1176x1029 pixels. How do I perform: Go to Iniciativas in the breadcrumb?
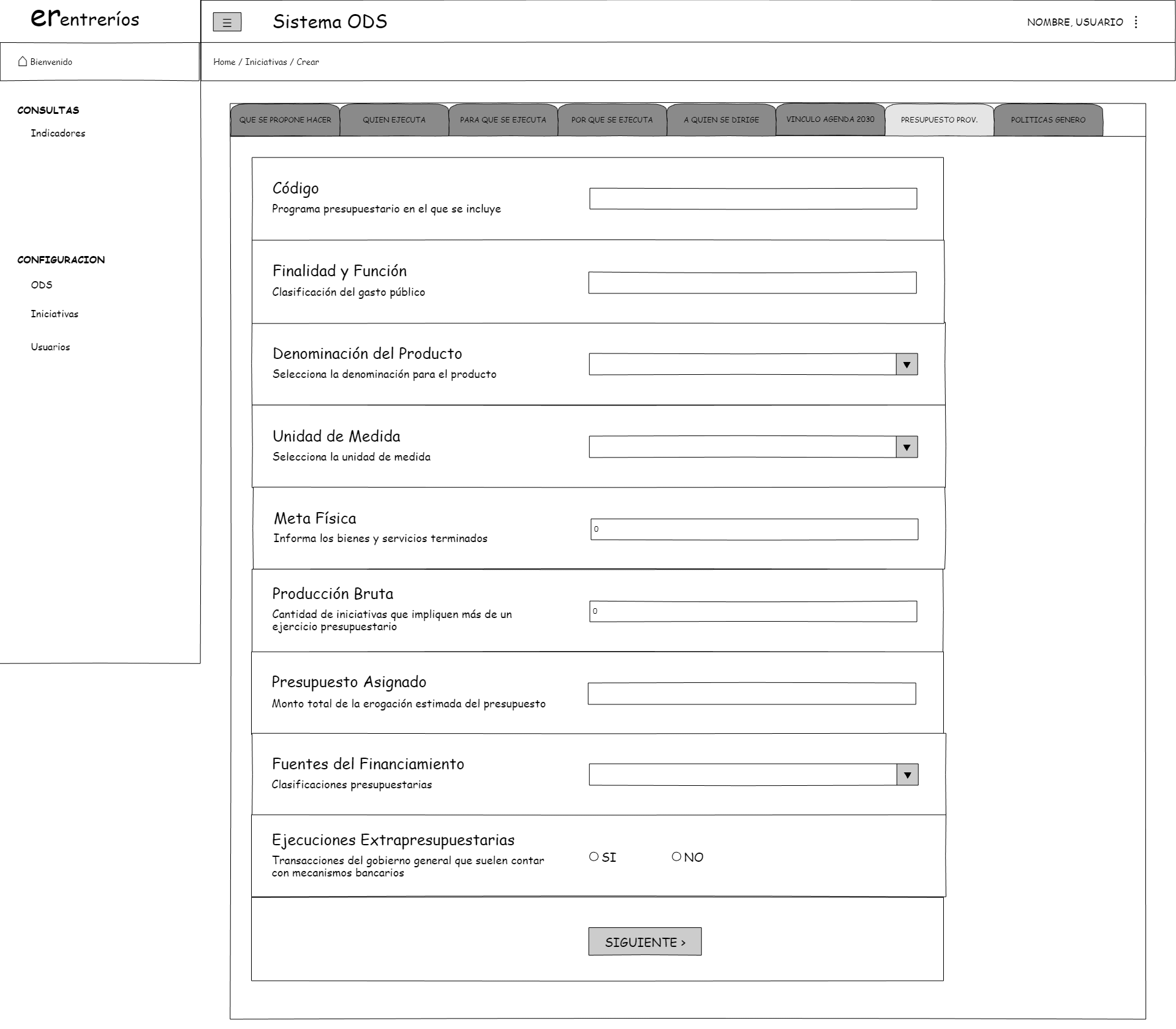coord(266,62)
